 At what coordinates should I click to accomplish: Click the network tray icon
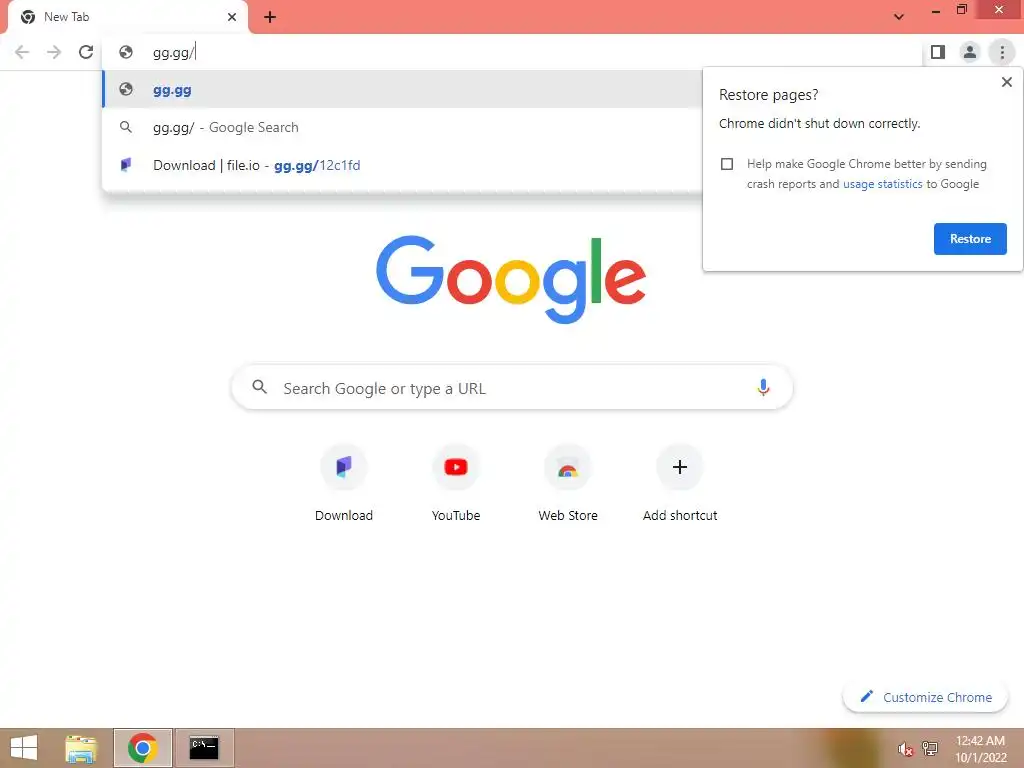pos(929,748)
